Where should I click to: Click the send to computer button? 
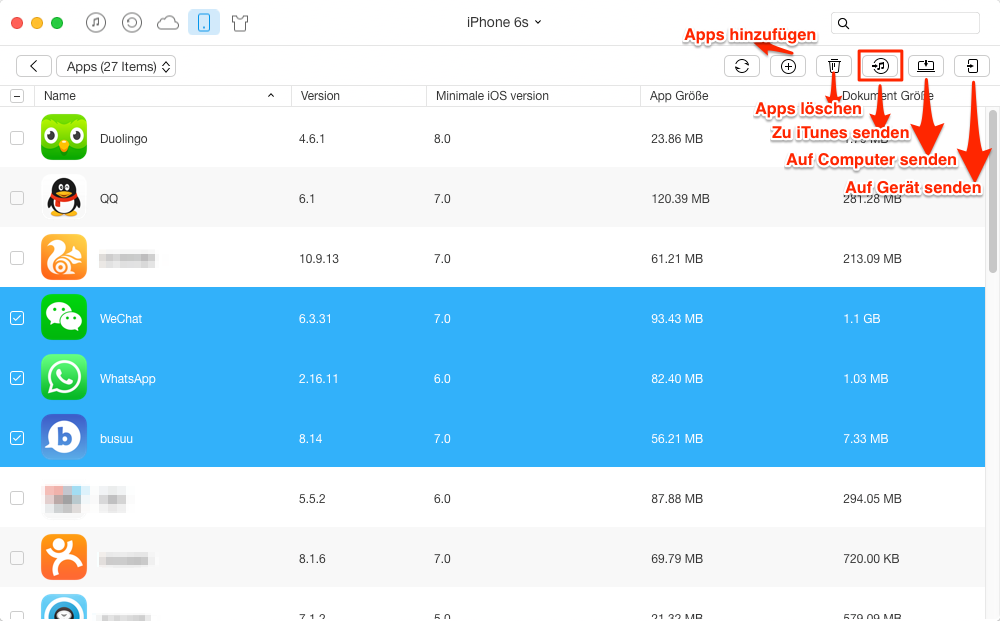tap(926, 66)
